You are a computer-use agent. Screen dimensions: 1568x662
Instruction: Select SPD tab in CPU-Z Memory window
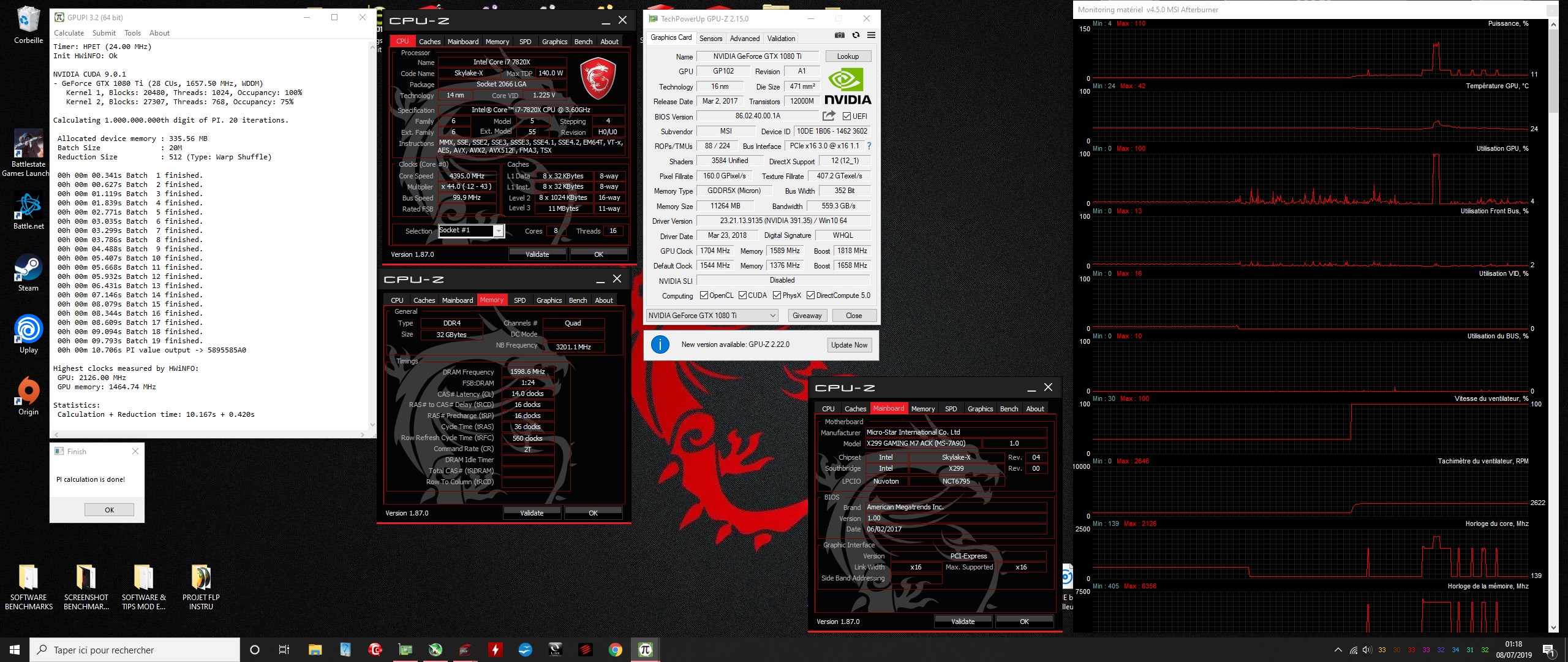coord(519,300)
